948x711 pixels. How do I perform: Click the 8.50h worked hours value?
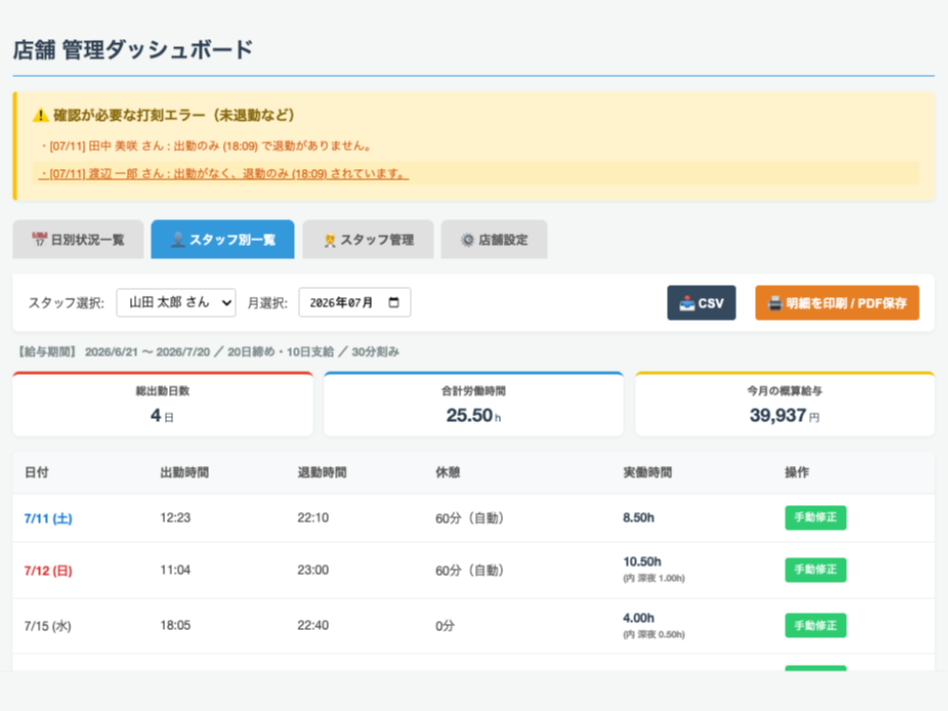tap(638, 518)
